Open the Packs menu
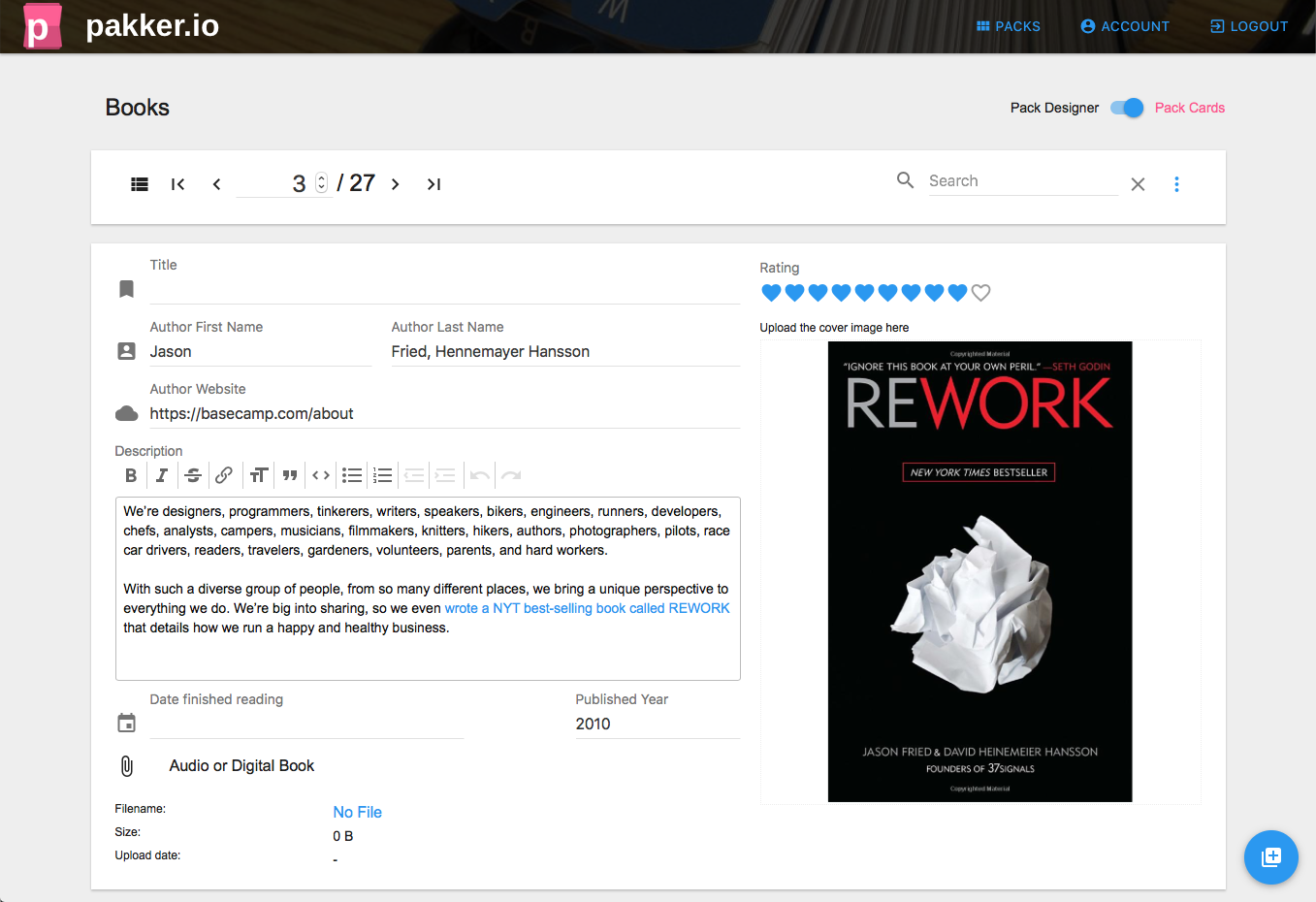This screenshot has width=1316, height=902. click(1008, 26)
